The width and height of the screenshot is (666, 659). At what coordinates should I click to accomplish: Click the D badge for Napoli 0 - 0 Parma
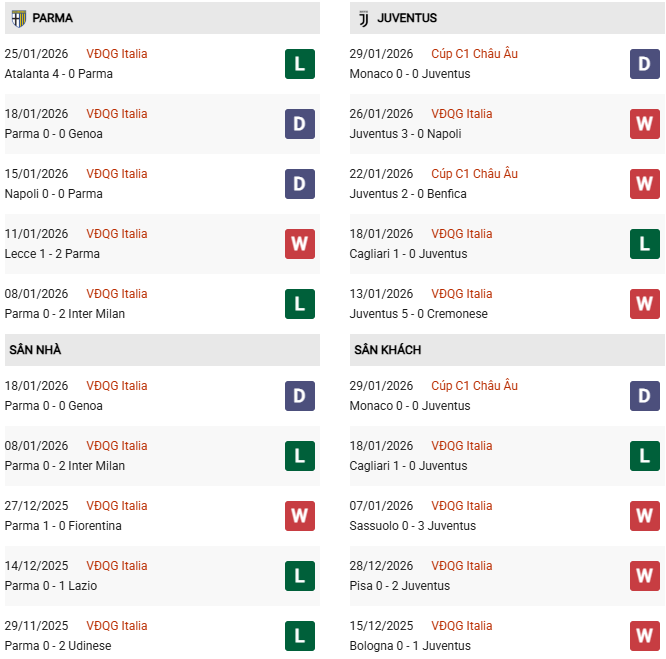point(300,184)
